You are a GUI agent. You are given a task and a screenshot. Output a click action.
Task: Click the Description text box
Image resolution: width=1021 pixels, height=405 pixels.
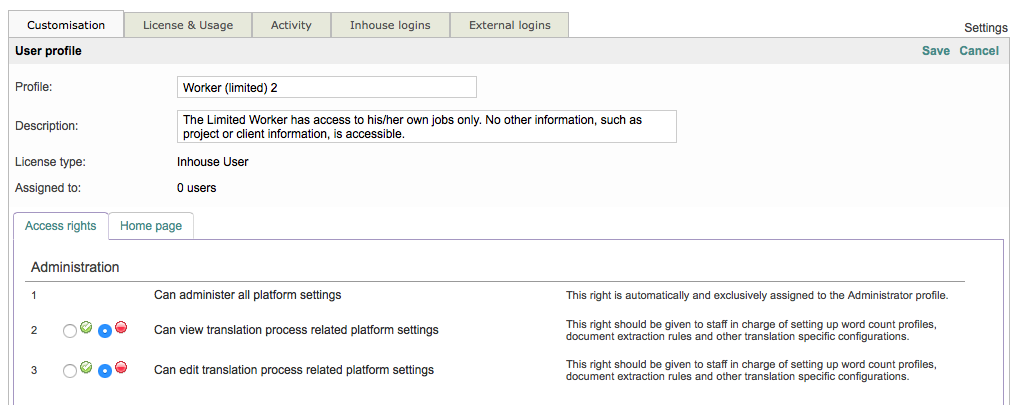[426, 126]
